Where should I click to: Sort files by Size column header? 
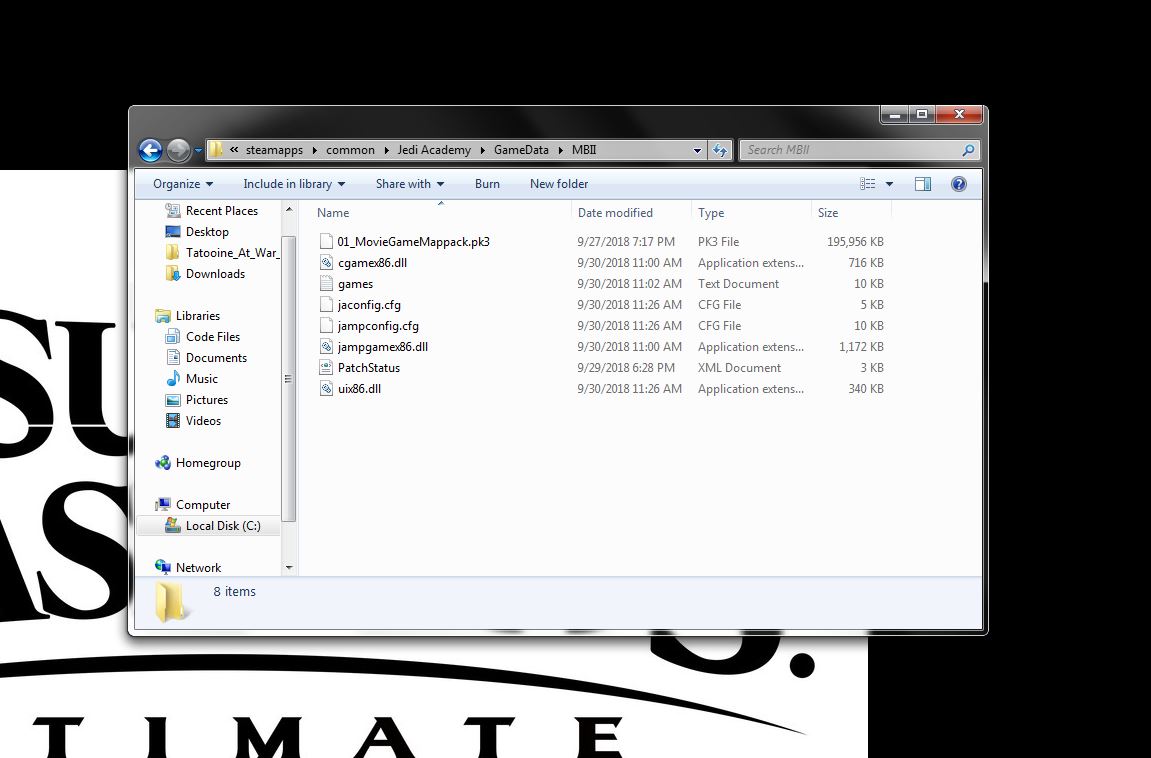tap(828, 213)
